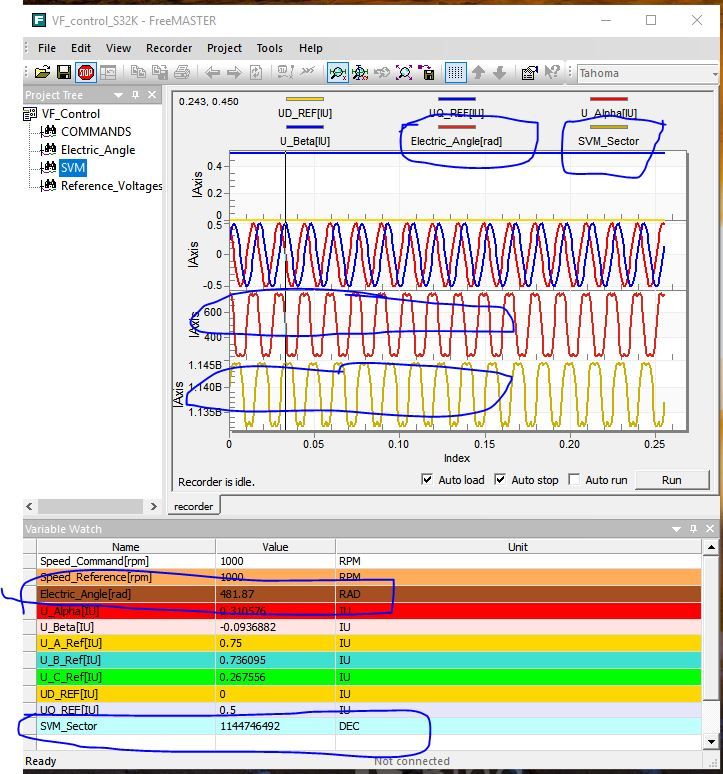723x774 pixels.
Task: Click the Copy toolbar icon
Action: point(138,73)
